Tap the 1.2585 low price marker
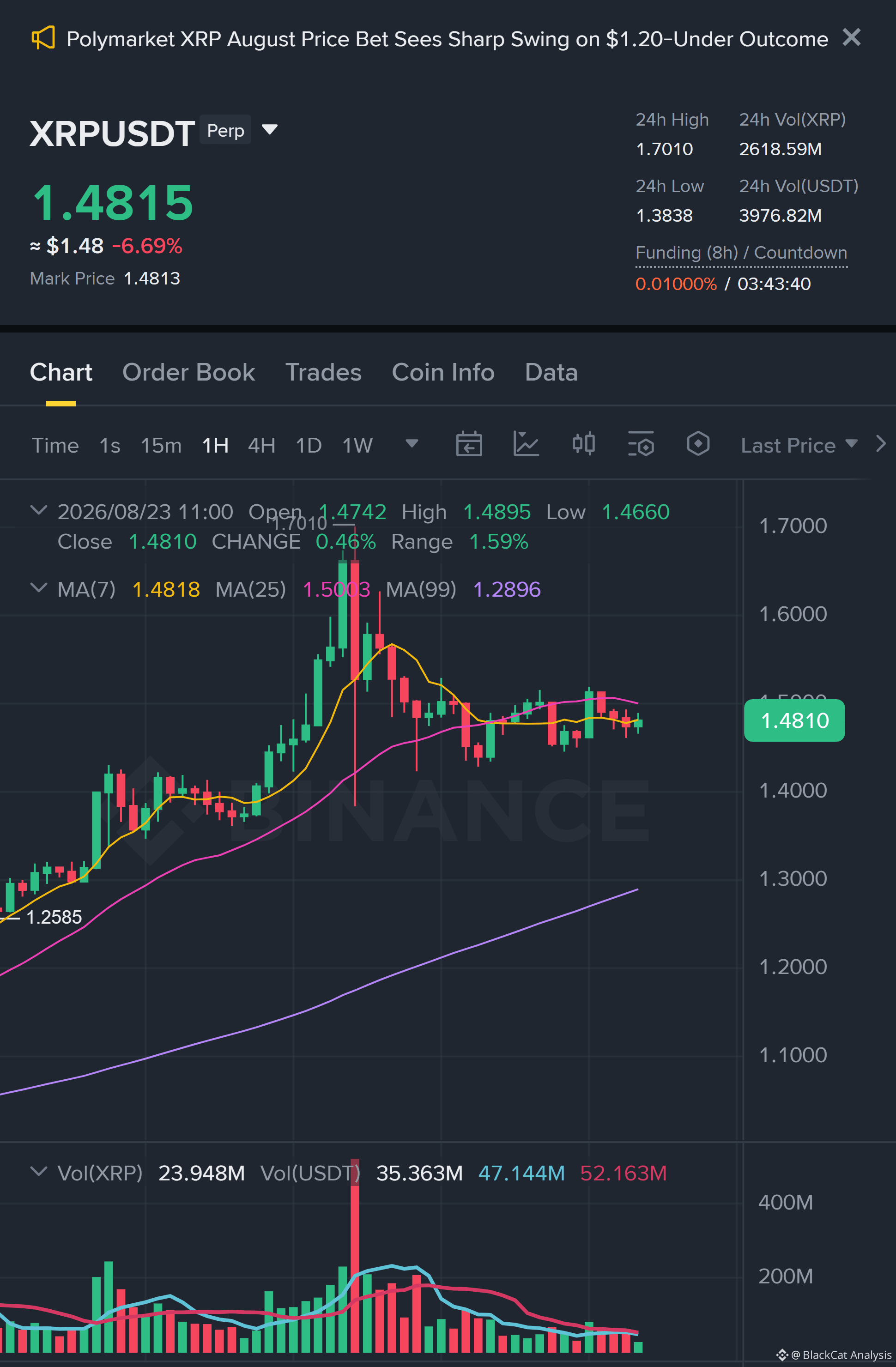 click(54, 917)
